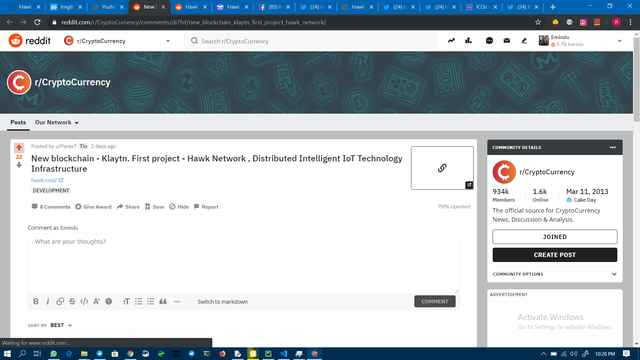The height and width of the screenshot is (360, 640).
Task: Give Award to this post
Action: (93, 207)
